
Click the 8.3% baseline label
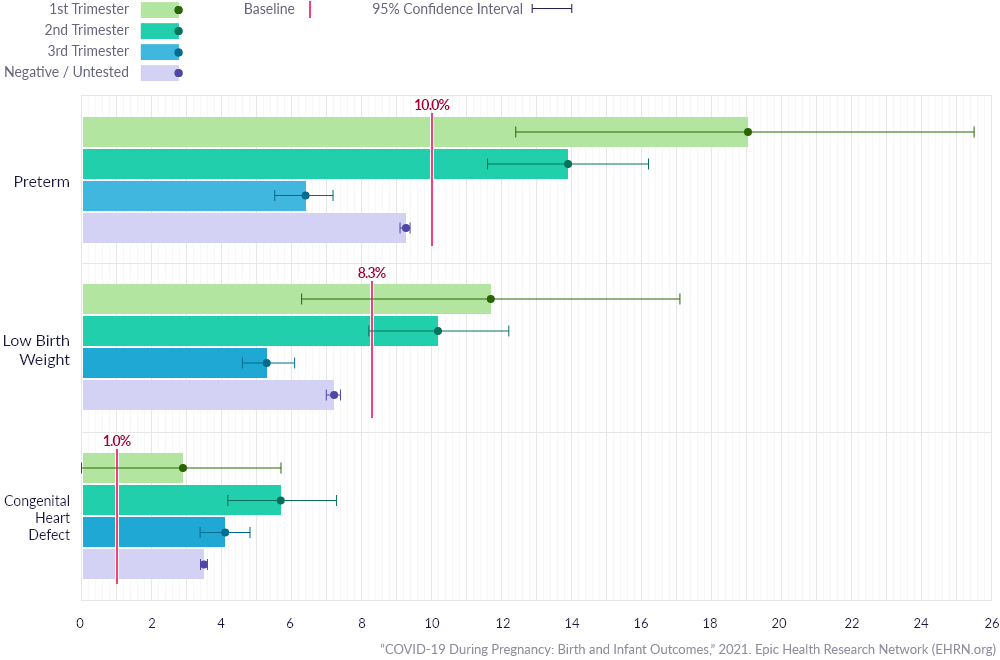coord(372,274)
